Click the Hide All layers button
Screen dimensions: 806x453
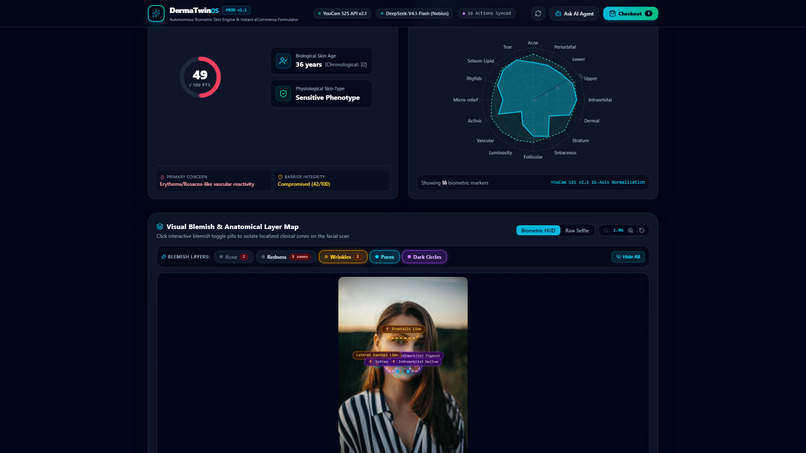point(628,257)
